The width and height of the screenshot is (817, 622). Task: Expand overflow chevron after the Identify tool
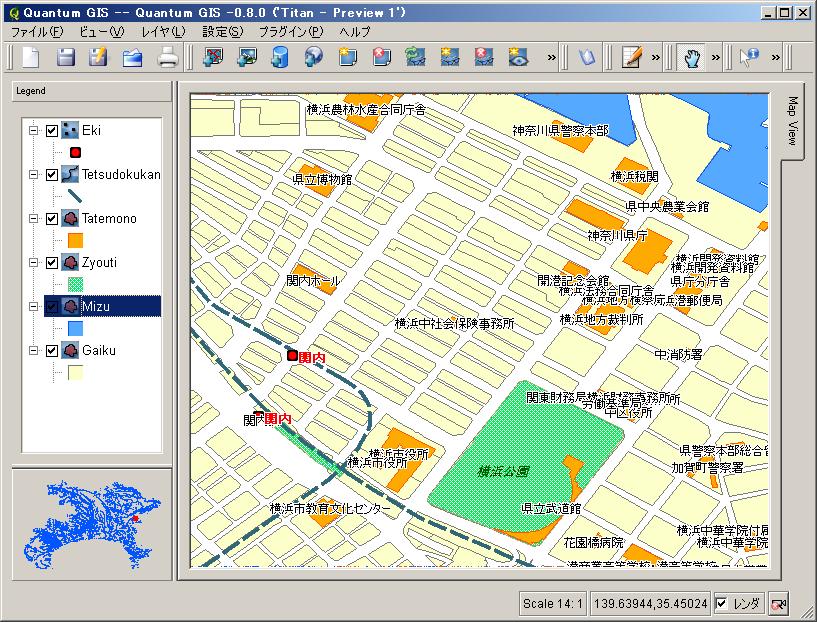click(776, 57)
